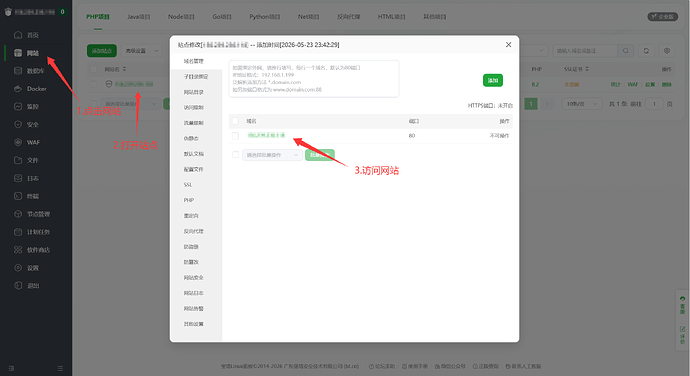Screen dimensions: 690x376
Task: Click the 统计 link in the site row
Action: 615,84
